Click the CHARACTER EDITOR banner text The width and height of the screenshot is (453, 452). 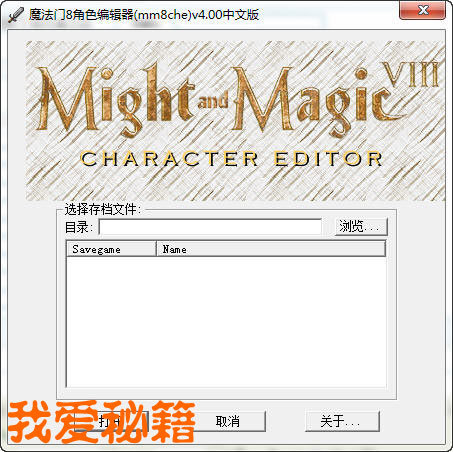(231, 159)
